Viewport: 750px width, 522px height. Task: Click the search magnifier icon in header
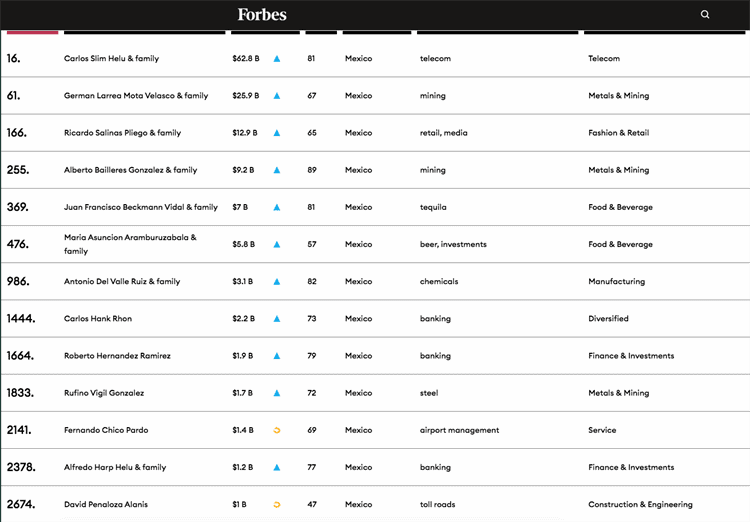click(x=705, y=15)
